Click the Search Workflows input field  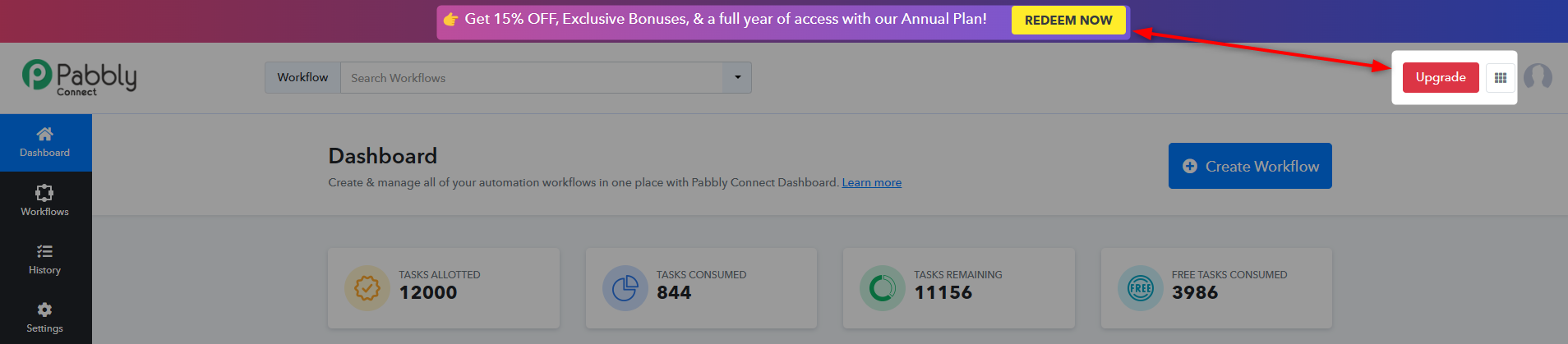532,77
